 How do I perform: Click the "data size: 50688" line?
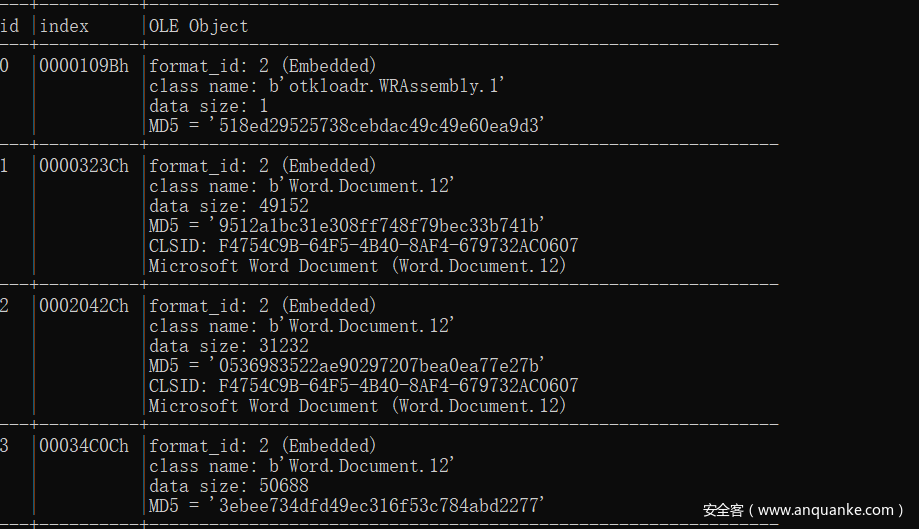[229, 486]
